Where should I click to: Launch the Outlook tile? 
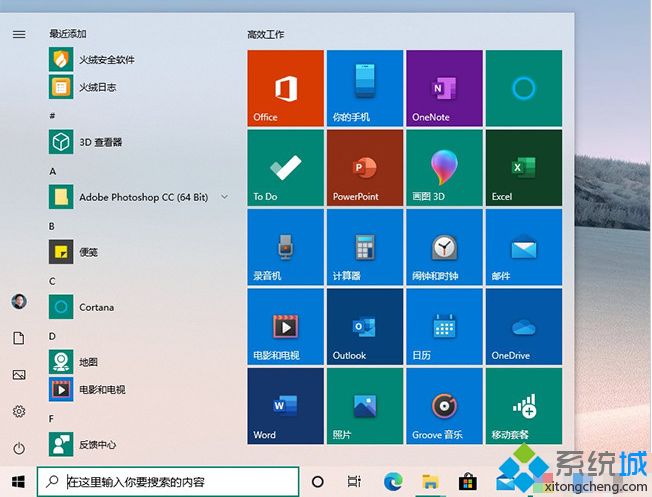pos(365,326)
